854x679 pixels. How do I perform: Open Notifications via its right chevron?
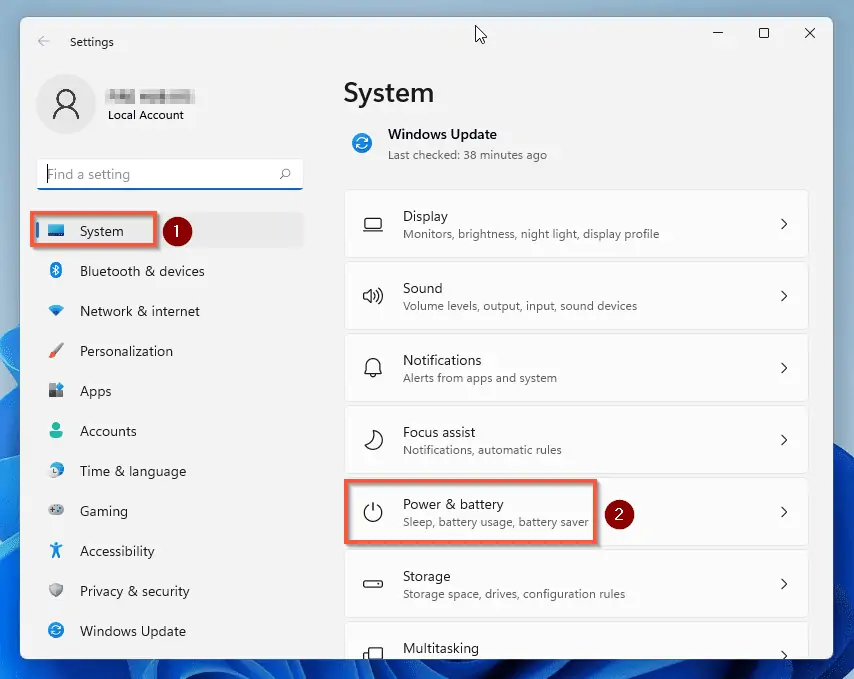784,368
